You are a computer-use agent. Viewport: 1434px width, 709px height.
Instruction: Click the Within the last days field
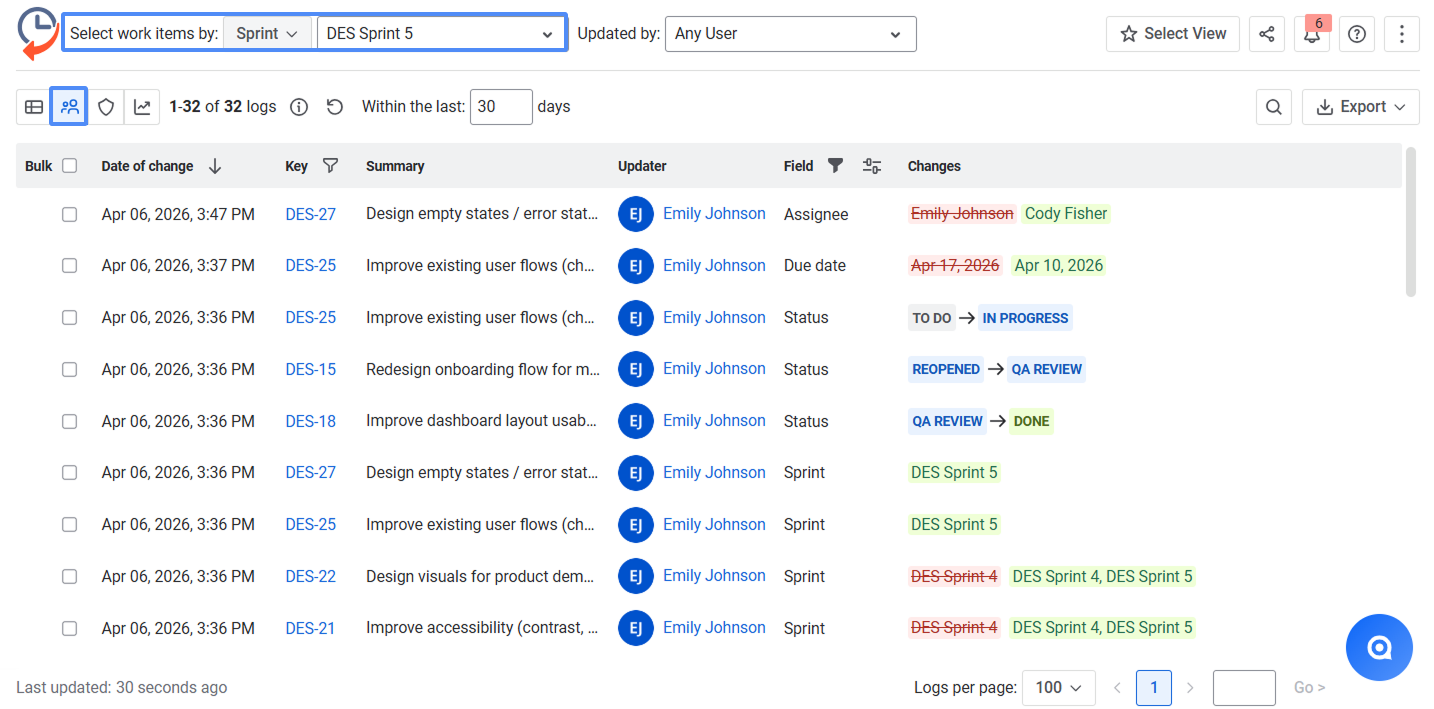pyautogui.click(x=500, y=107)
